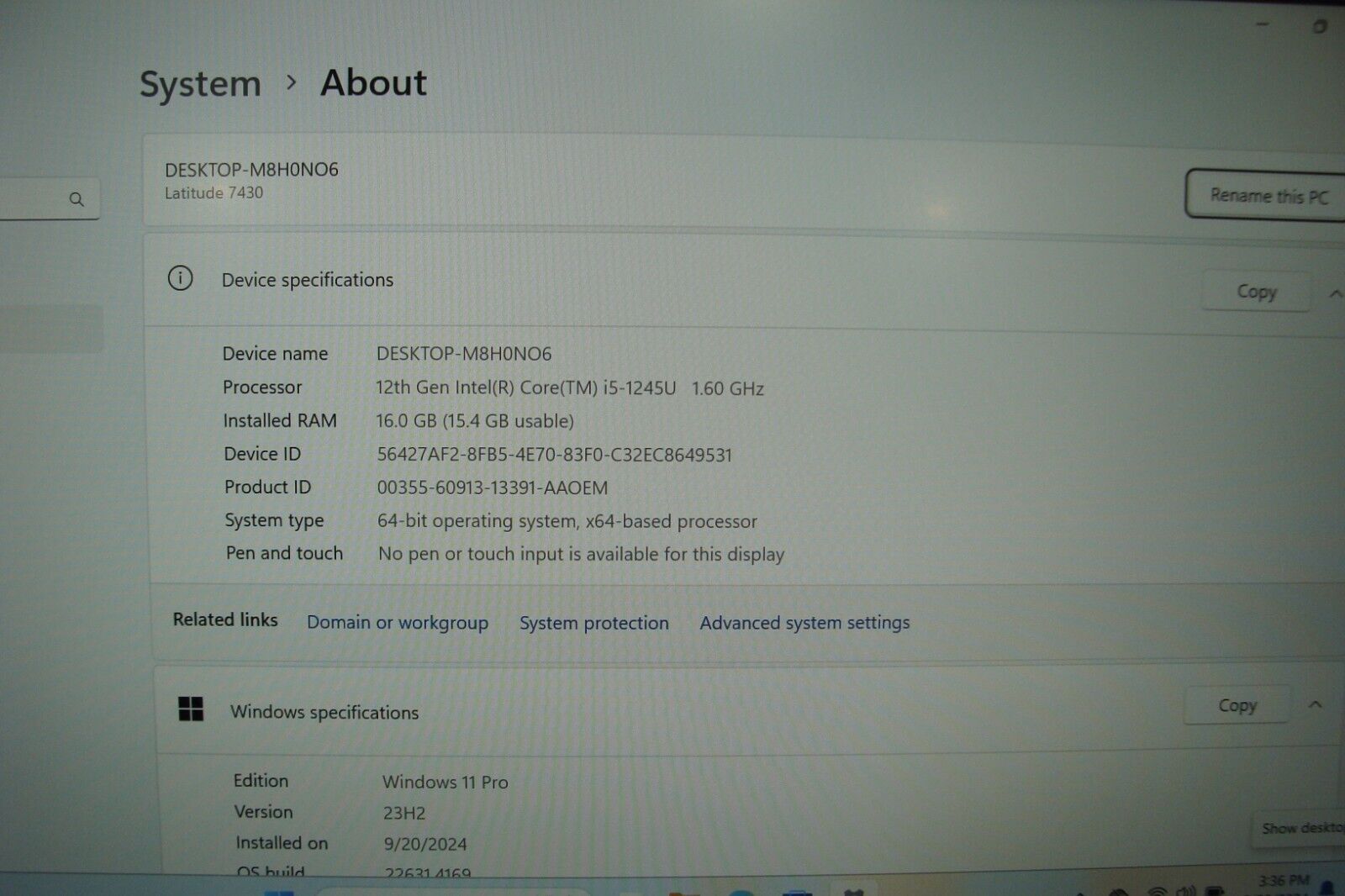The image size is (1345, 896).
Task: Collapse the Windows specifications section chevron
Action: (x=1316, y=704)
